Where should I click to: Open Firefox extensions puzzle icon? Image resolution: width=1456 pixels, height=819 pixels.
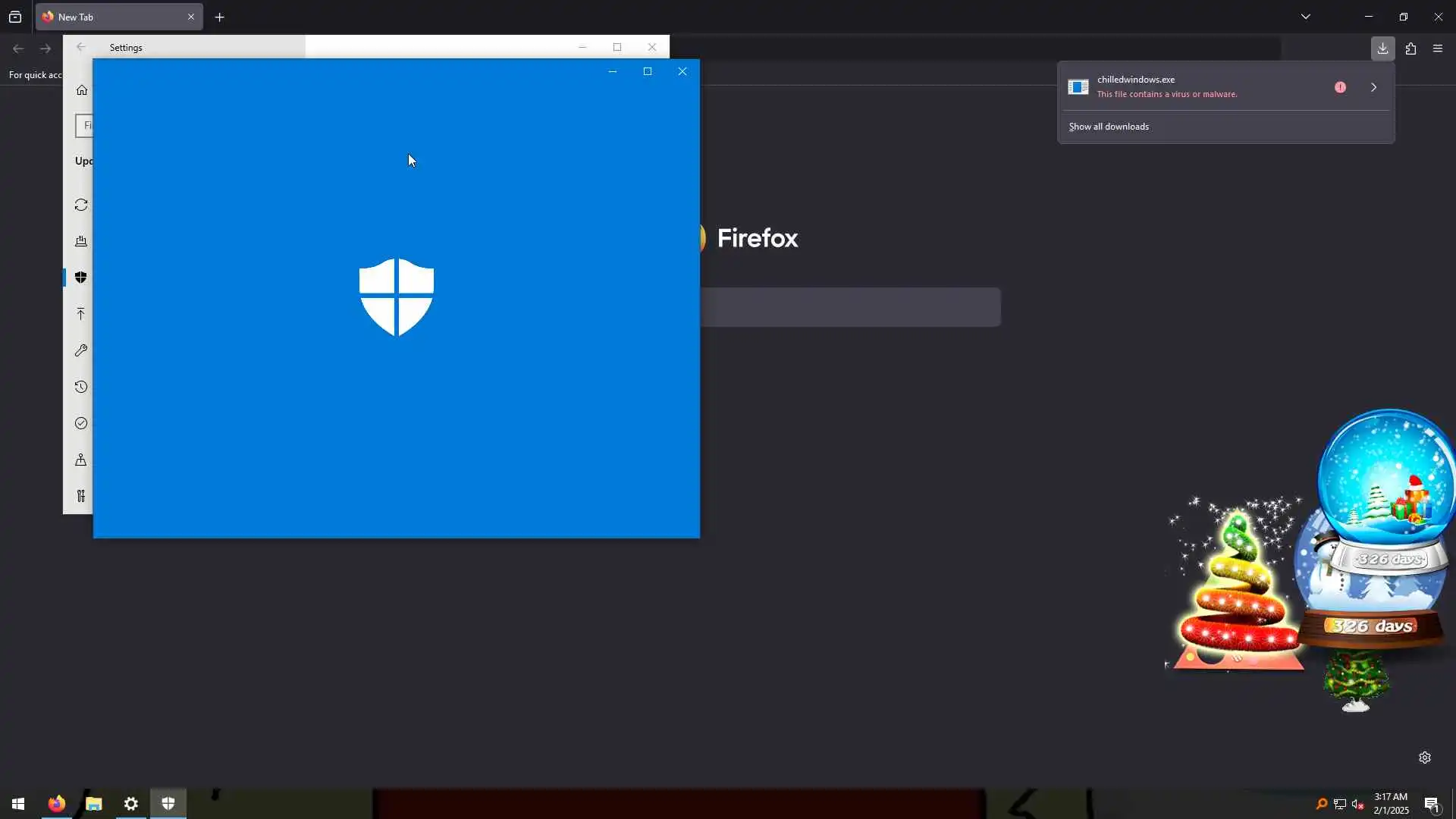(1410, 49)
